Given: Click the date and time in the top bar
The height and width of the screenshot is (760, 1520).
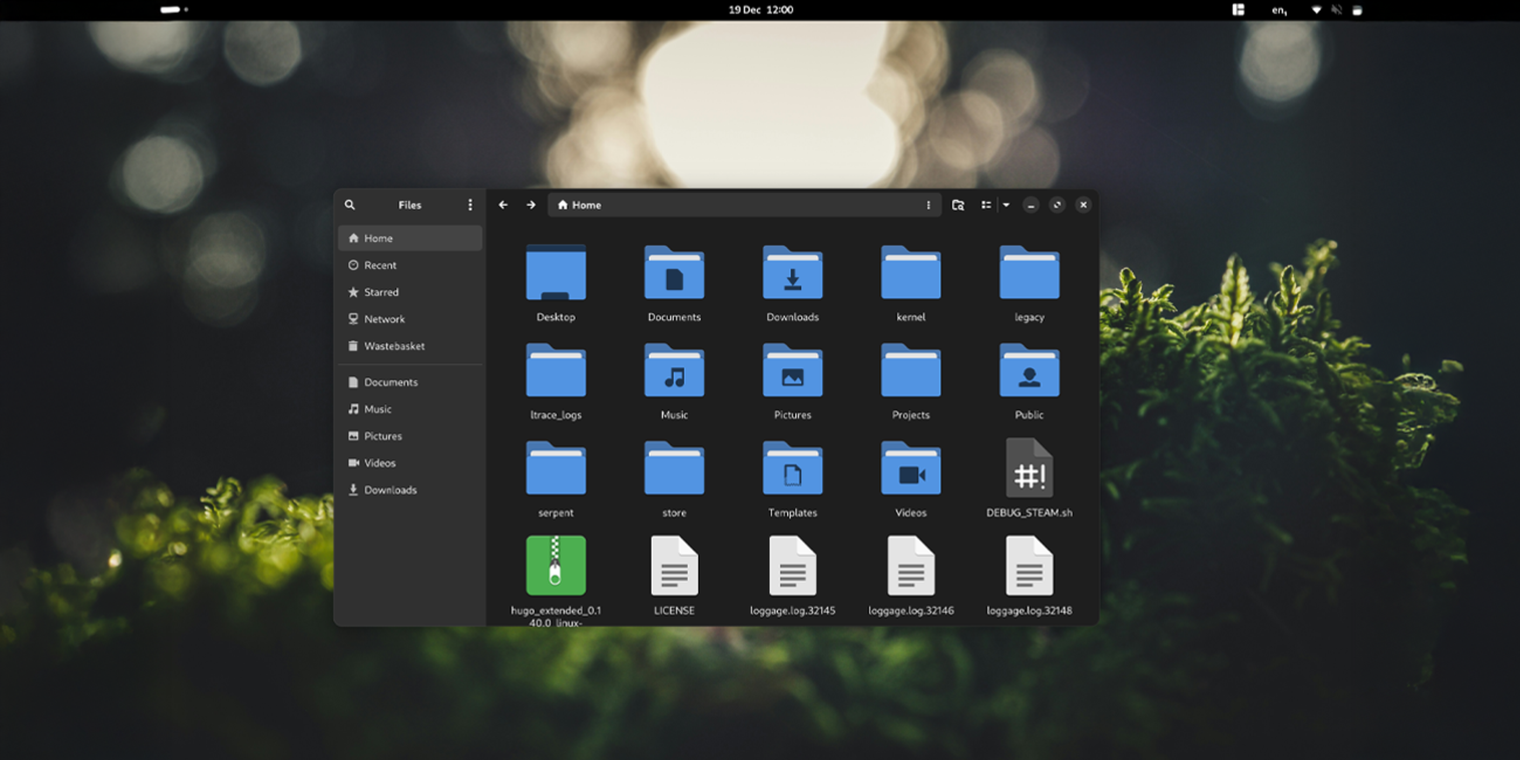Looking at the screenshot, I should 759,10.
